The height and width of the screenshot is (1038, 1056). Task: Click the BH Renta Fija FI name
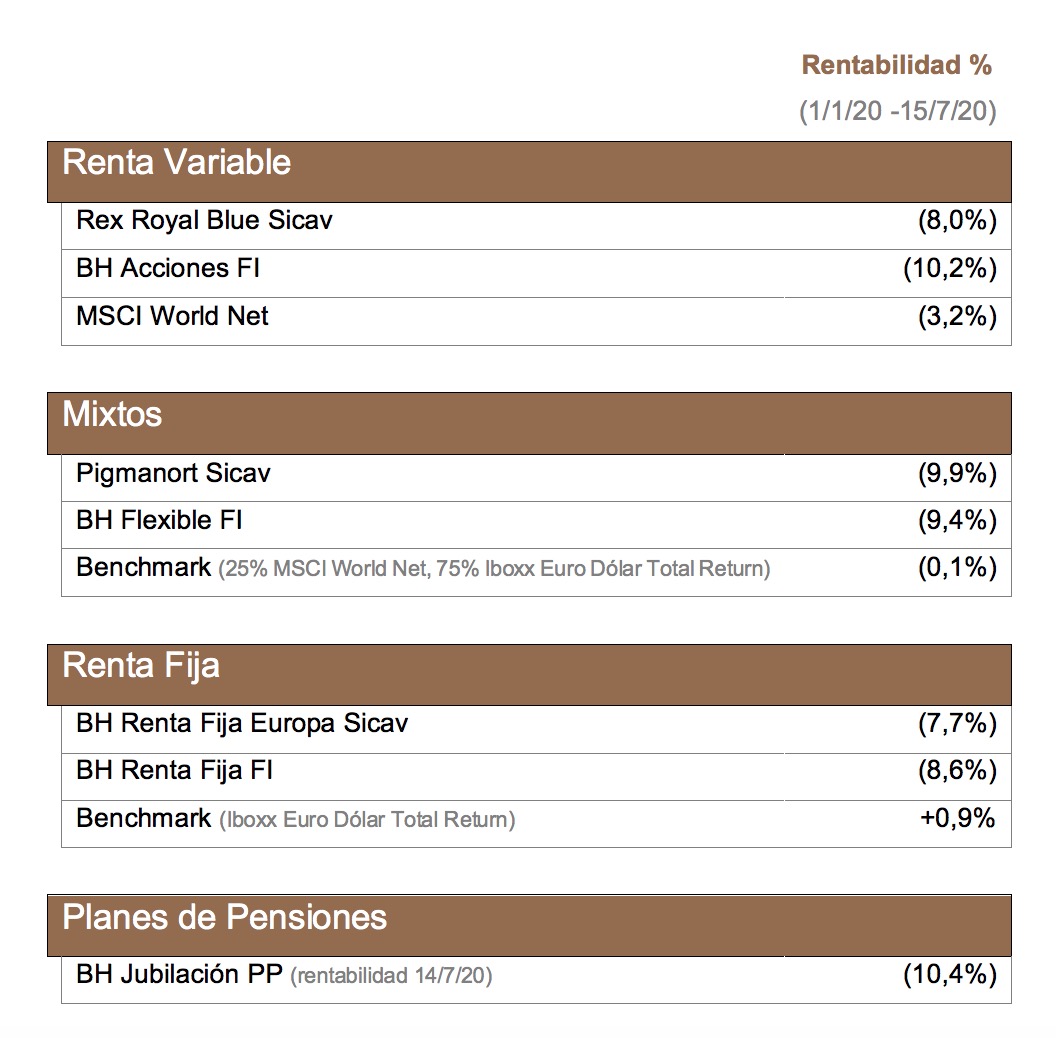[175, 771]
